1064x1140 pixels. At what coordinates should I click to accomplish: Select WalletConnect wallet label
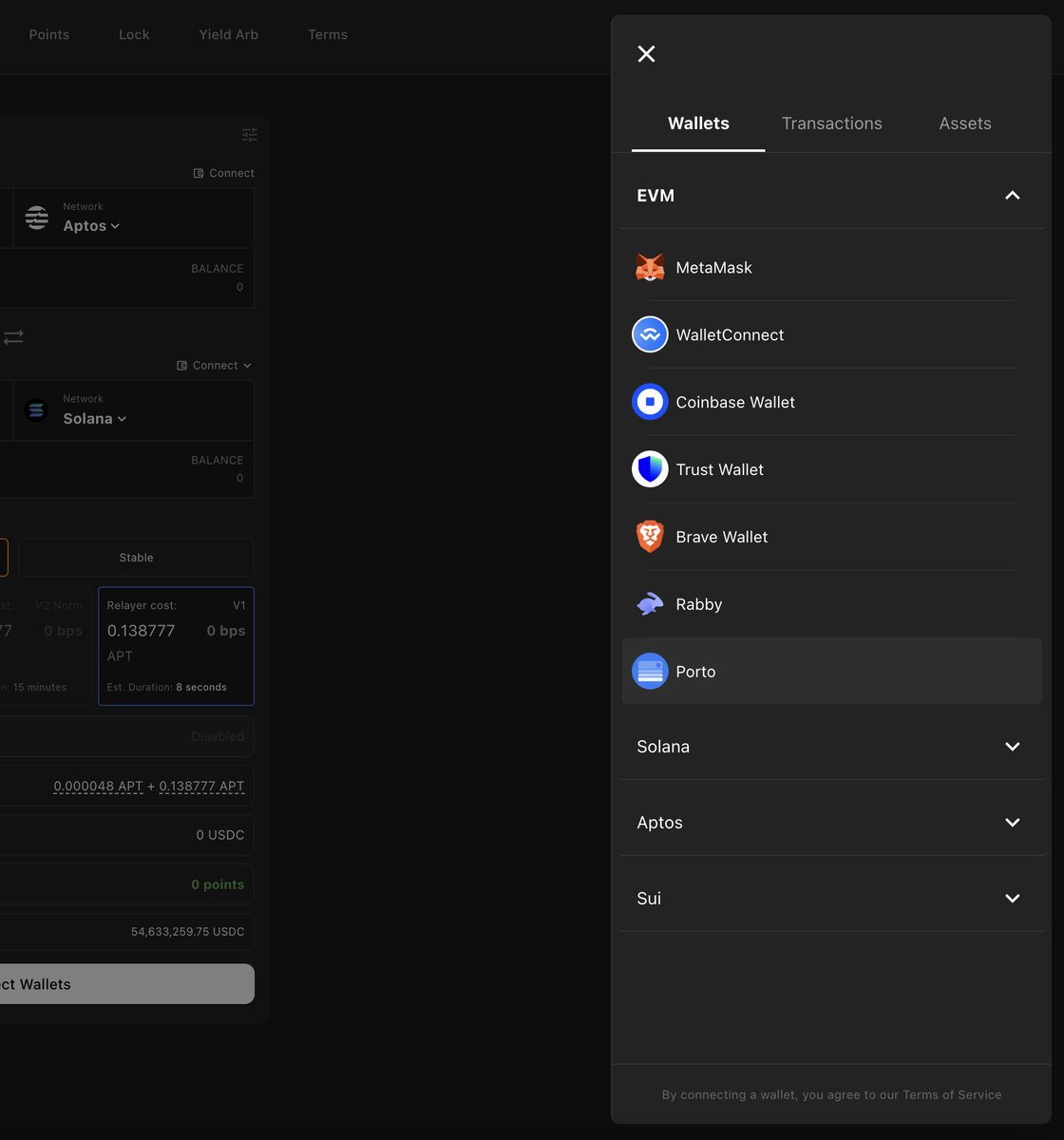point(730,335)
